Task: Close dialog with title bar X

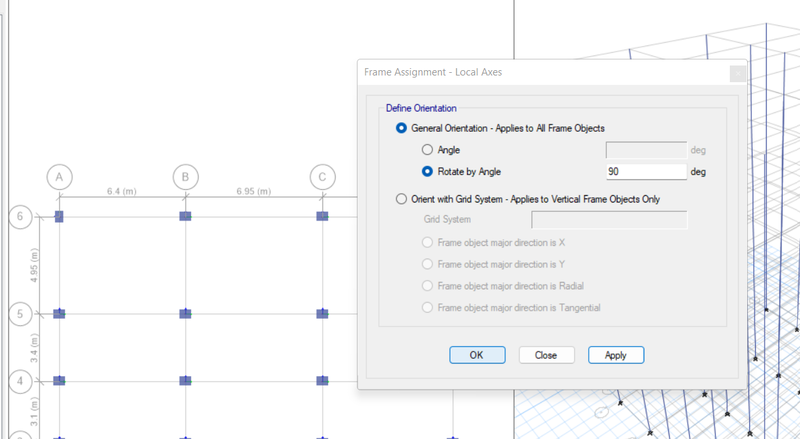Action: 738,74
